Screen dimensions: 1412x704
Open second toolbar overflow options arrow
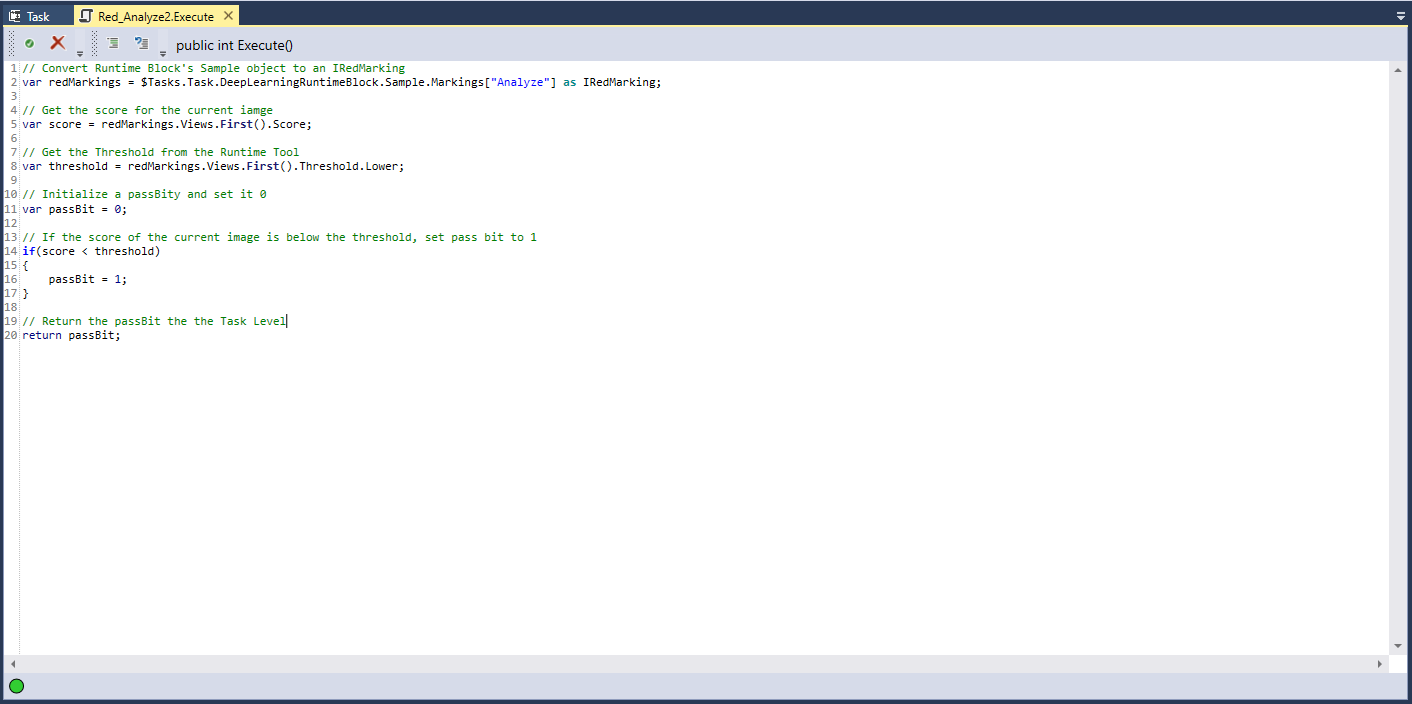pyautogui.click(x=163, y=53)
